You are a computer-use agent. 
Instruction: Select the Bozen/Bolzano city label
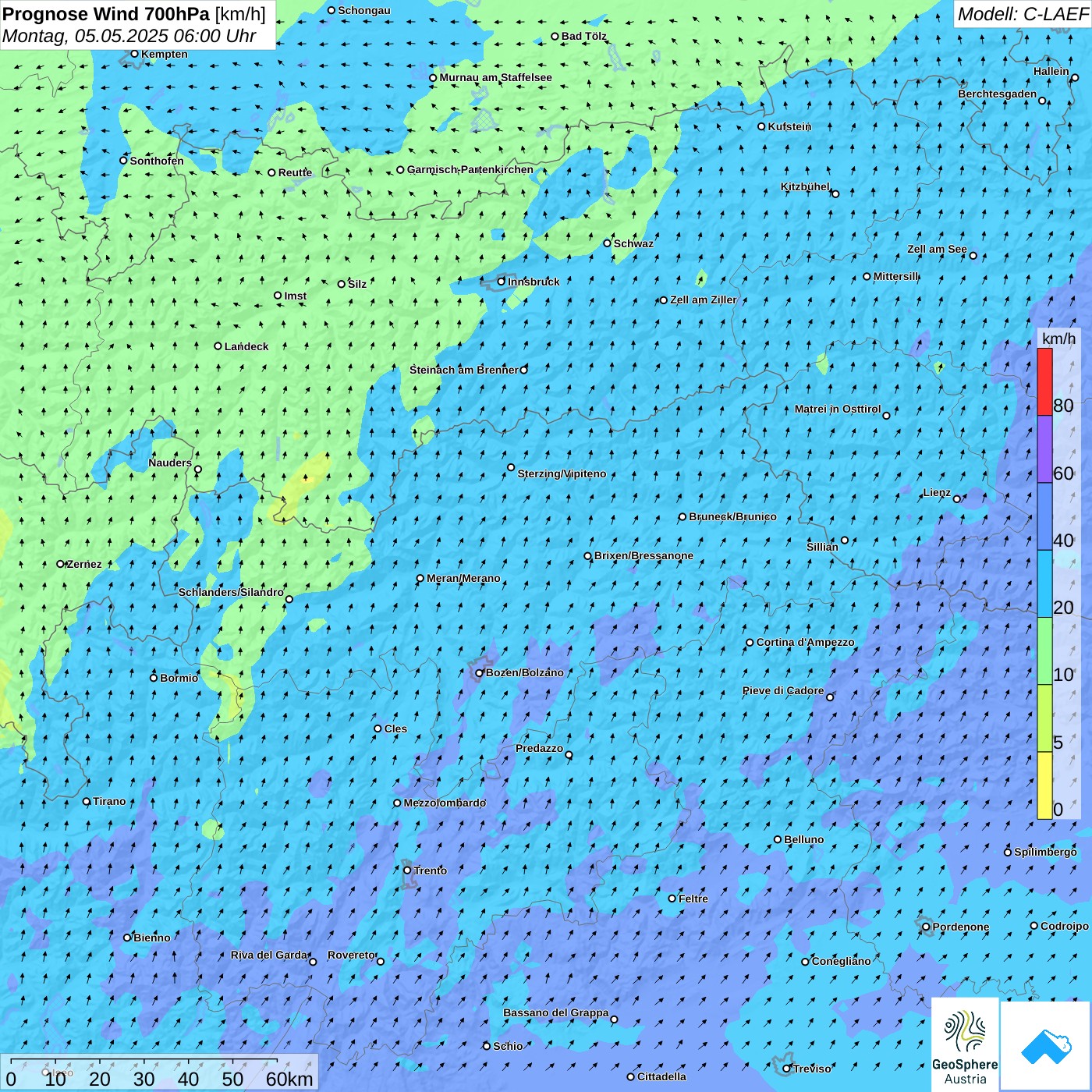coord(524,672)
